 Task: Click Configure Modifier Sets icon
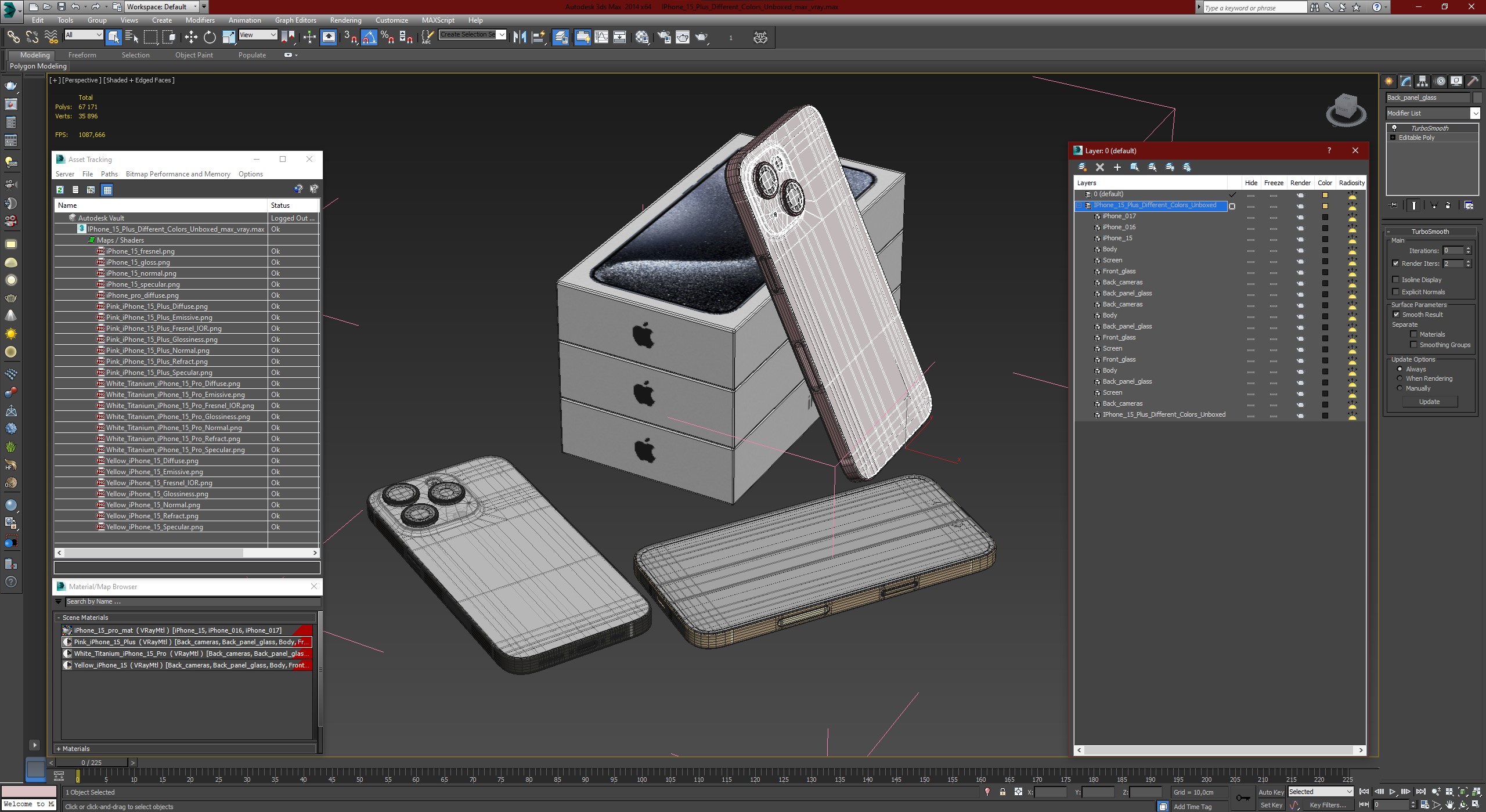coord(1469,205)
